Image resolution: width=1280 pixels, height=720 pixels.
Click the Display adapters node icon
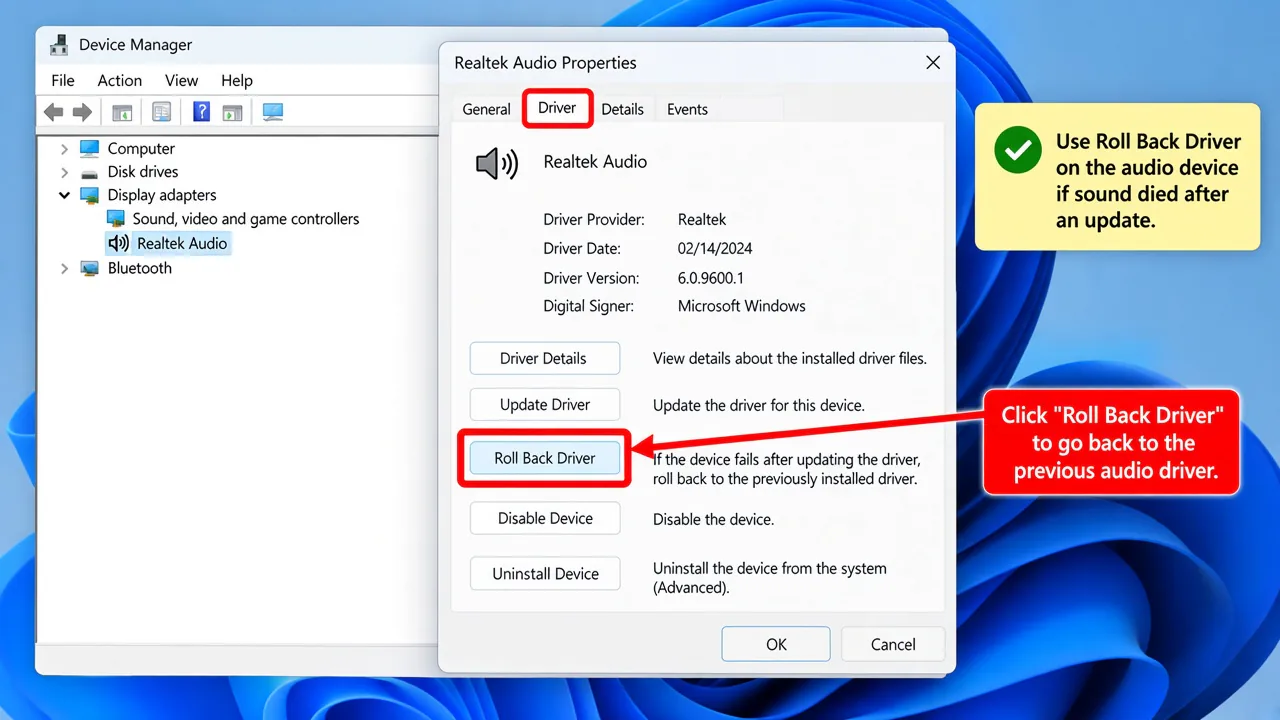point(90,195)
